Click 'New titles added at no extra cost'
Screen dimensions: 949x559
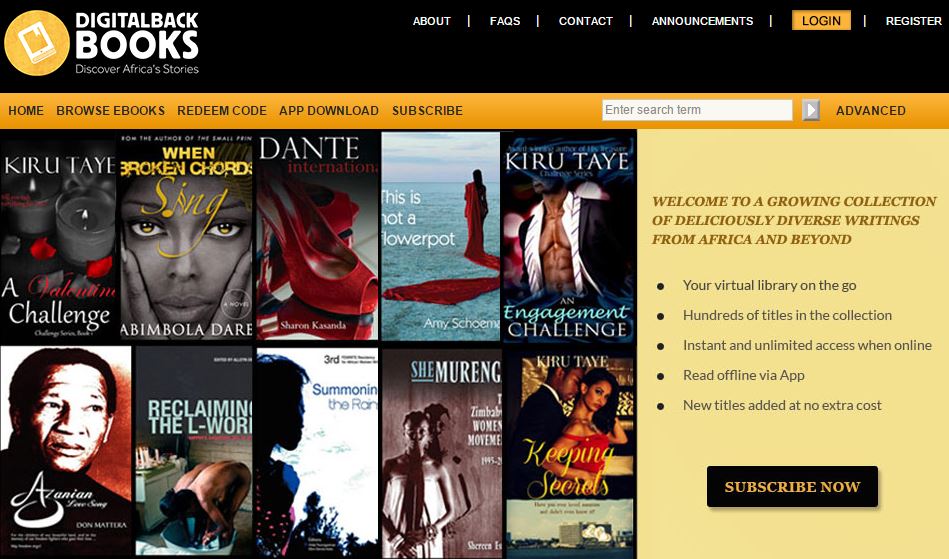[x=782, y=405]
